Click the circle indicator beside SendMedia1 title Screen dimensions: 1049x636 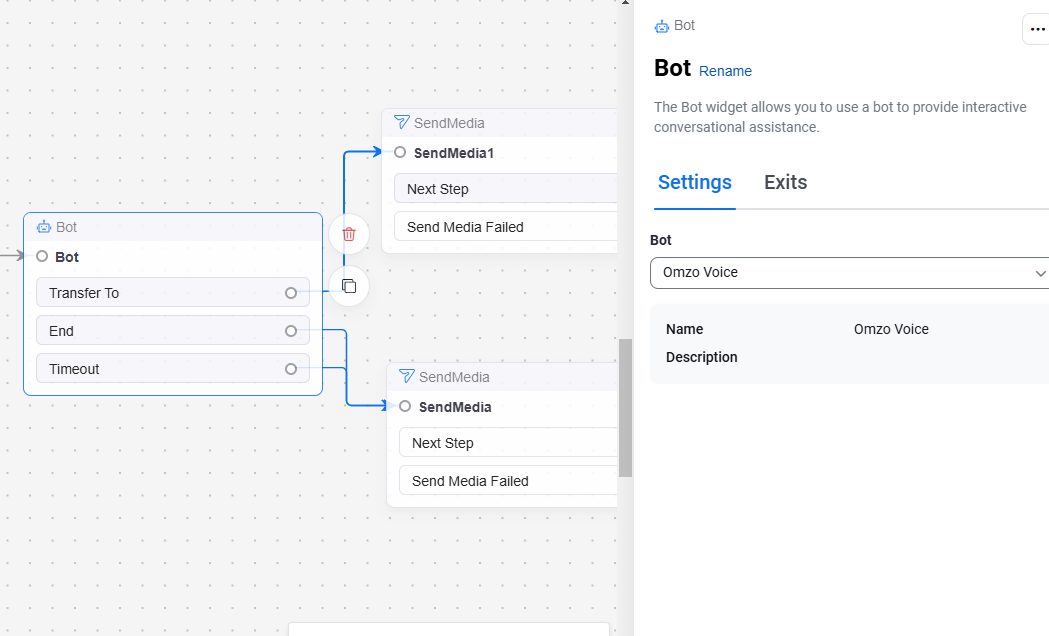[400, 153]
